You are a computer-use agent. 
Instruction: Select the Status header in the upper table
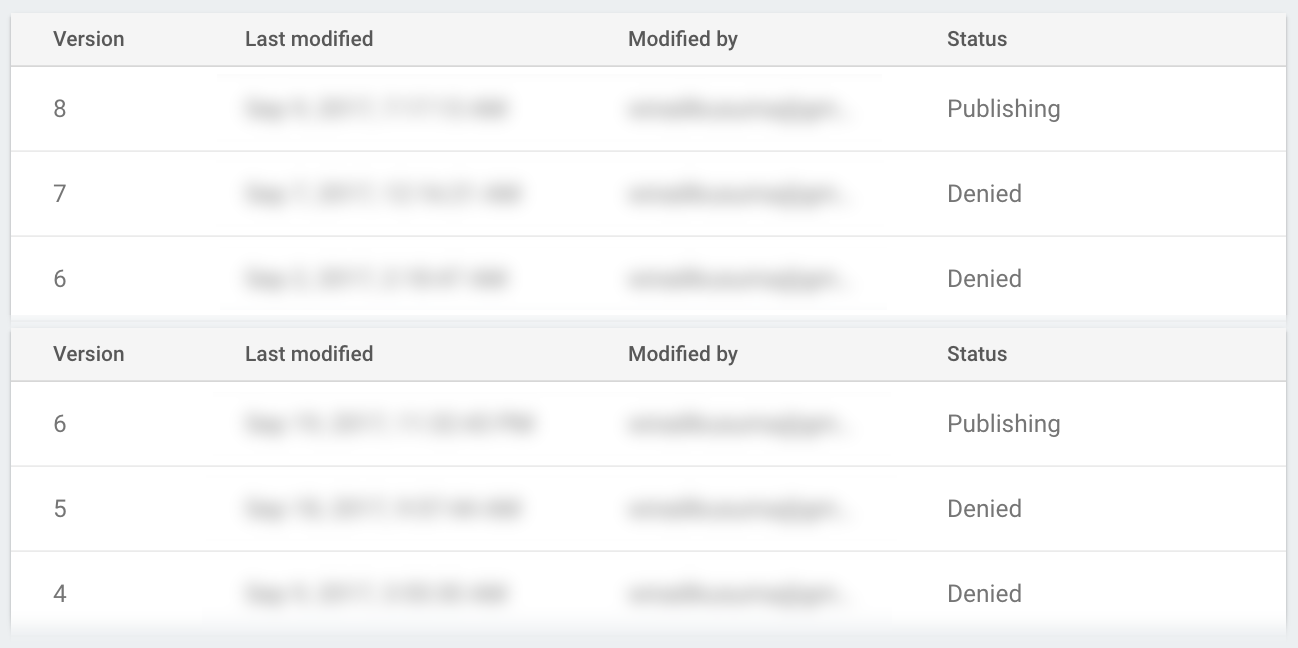tap(977, 39)
